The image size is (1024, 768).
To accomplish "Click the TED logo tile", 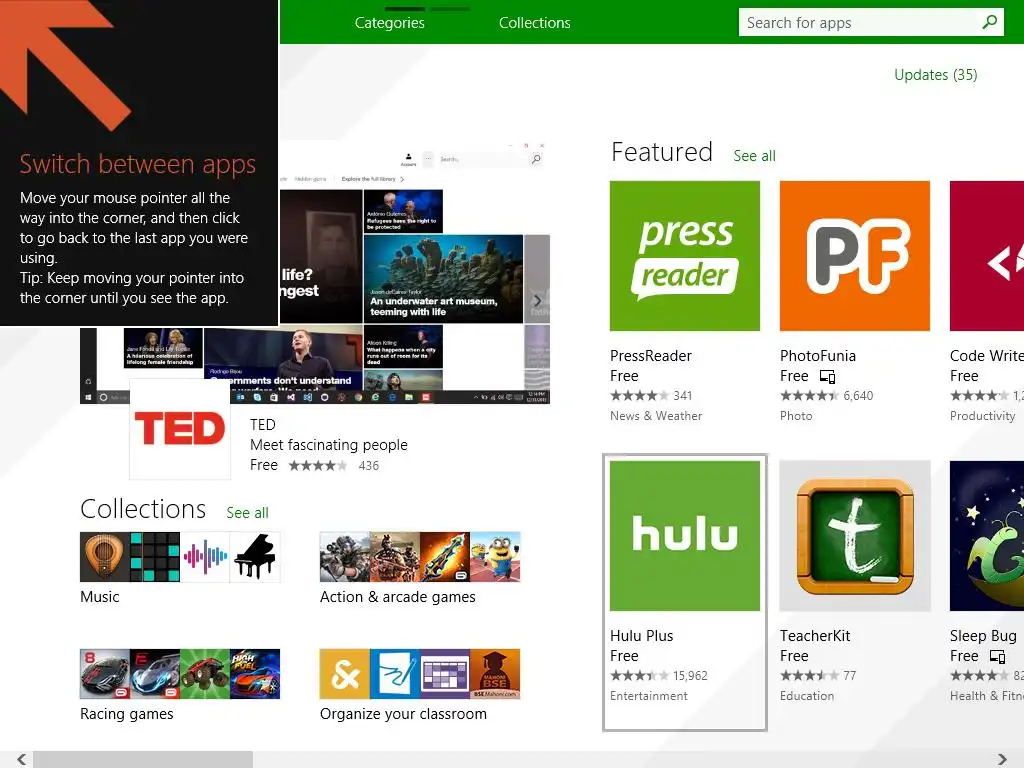I will pos(180,429).
